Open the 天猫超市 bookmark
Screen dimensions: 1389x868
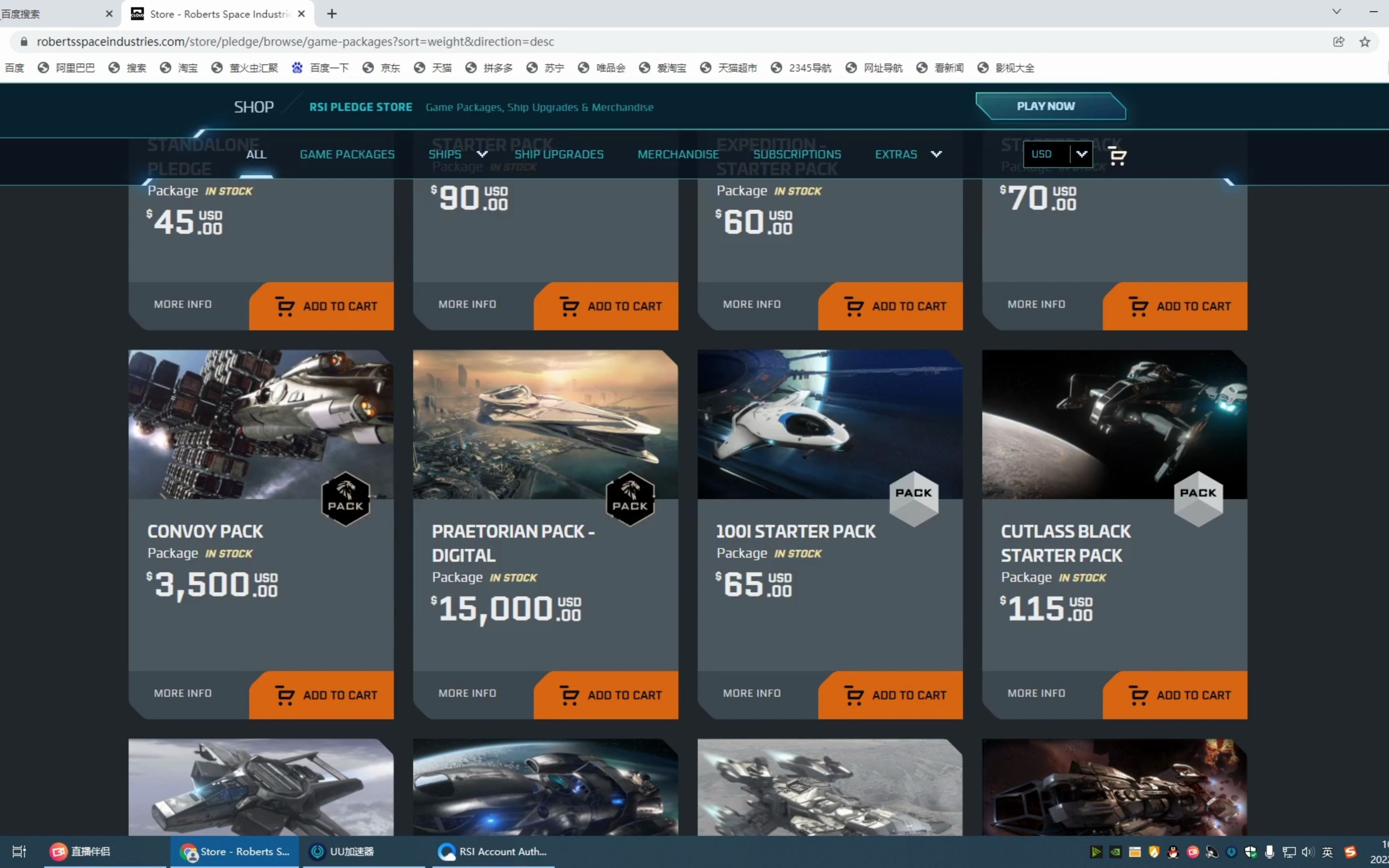728,68
